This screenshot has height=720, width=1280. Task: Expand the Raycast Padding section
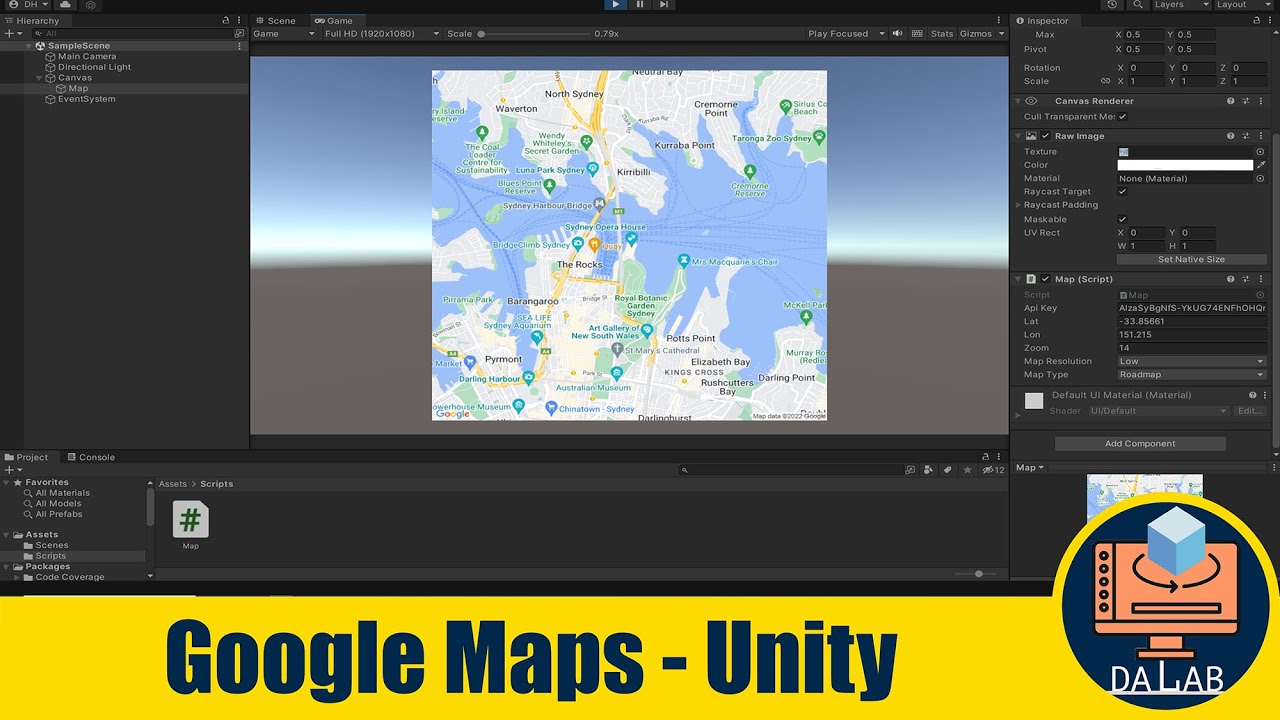click(1019, 205)
